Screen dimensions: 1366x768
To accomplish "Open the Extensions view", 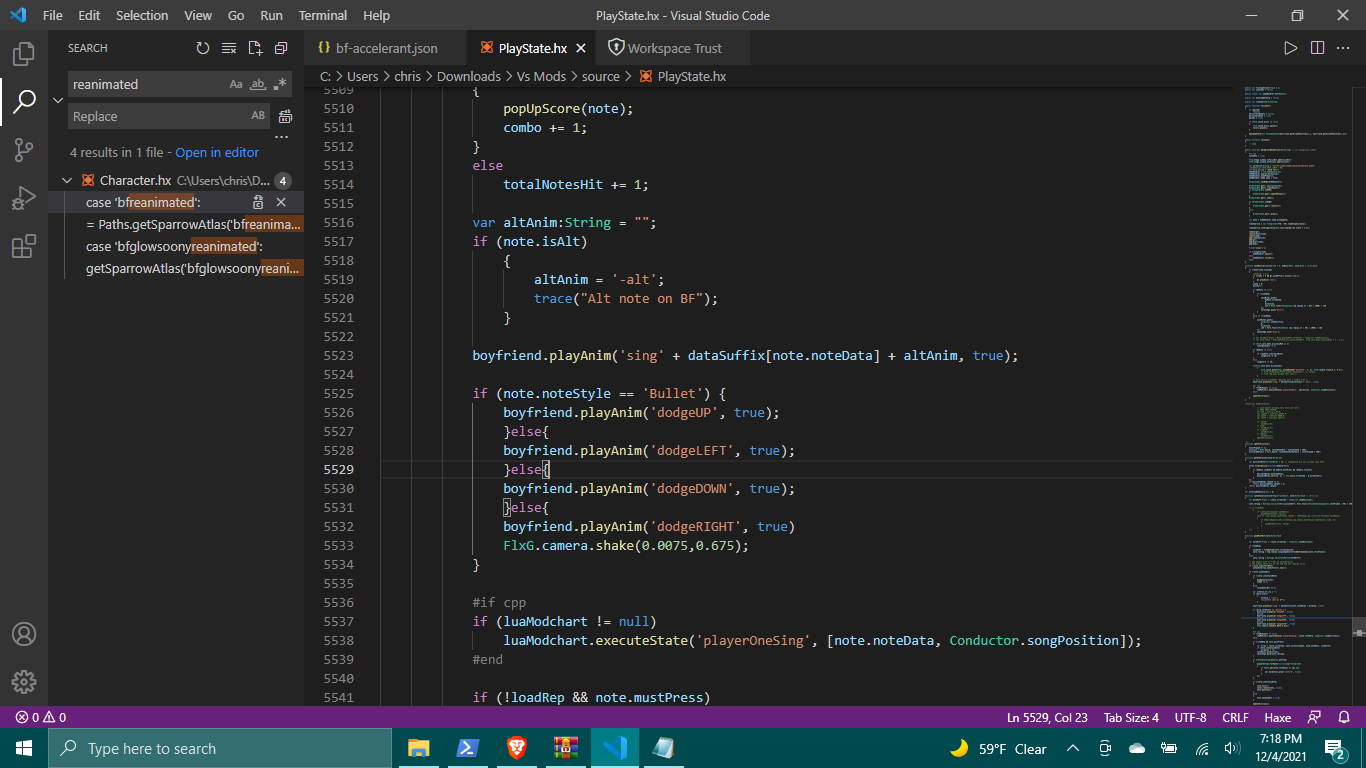I will [24, 246].
